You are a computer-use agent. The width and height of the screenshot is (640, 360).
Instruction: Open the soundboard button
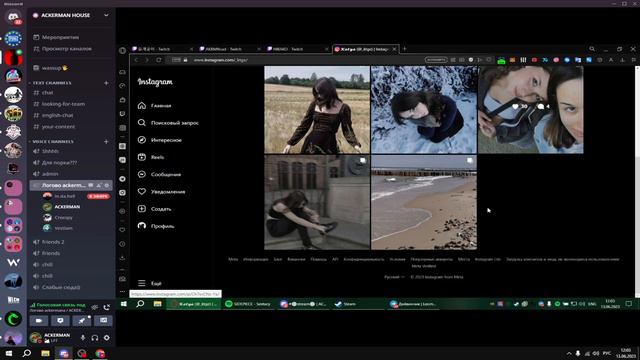[x=104, y=321]
